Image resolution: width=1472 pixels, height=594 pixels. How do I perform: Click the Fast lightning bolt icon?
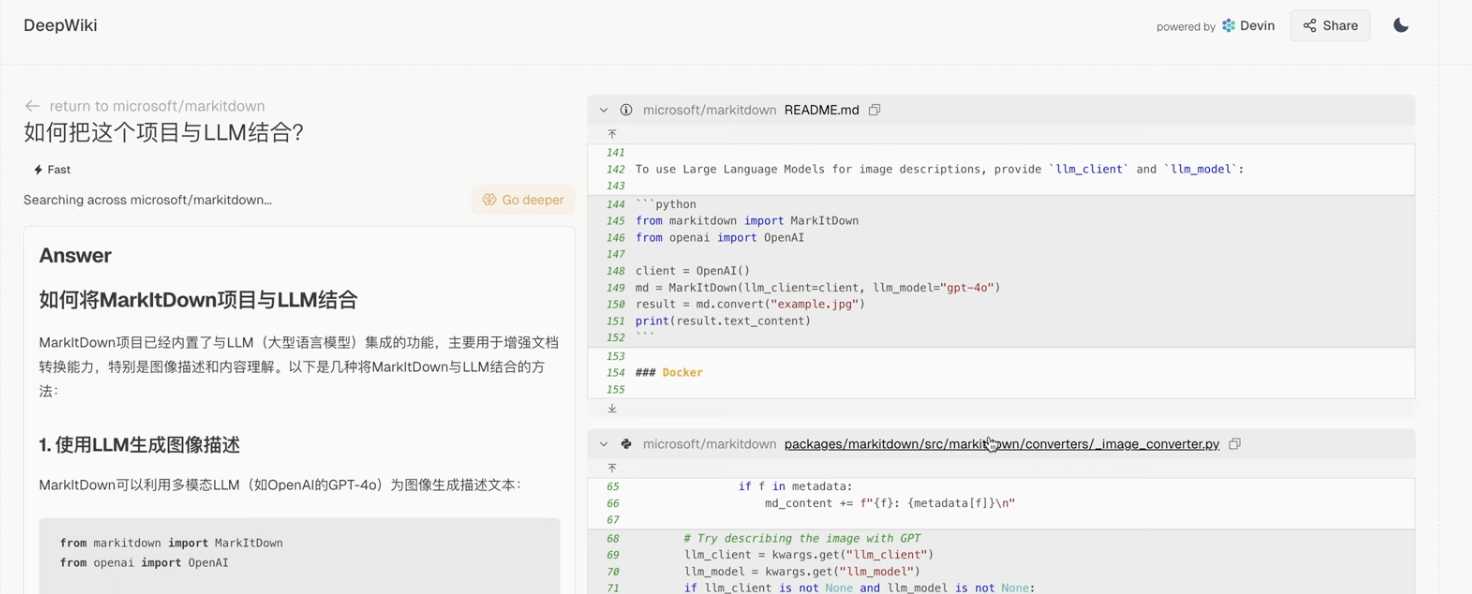[38, 170]
